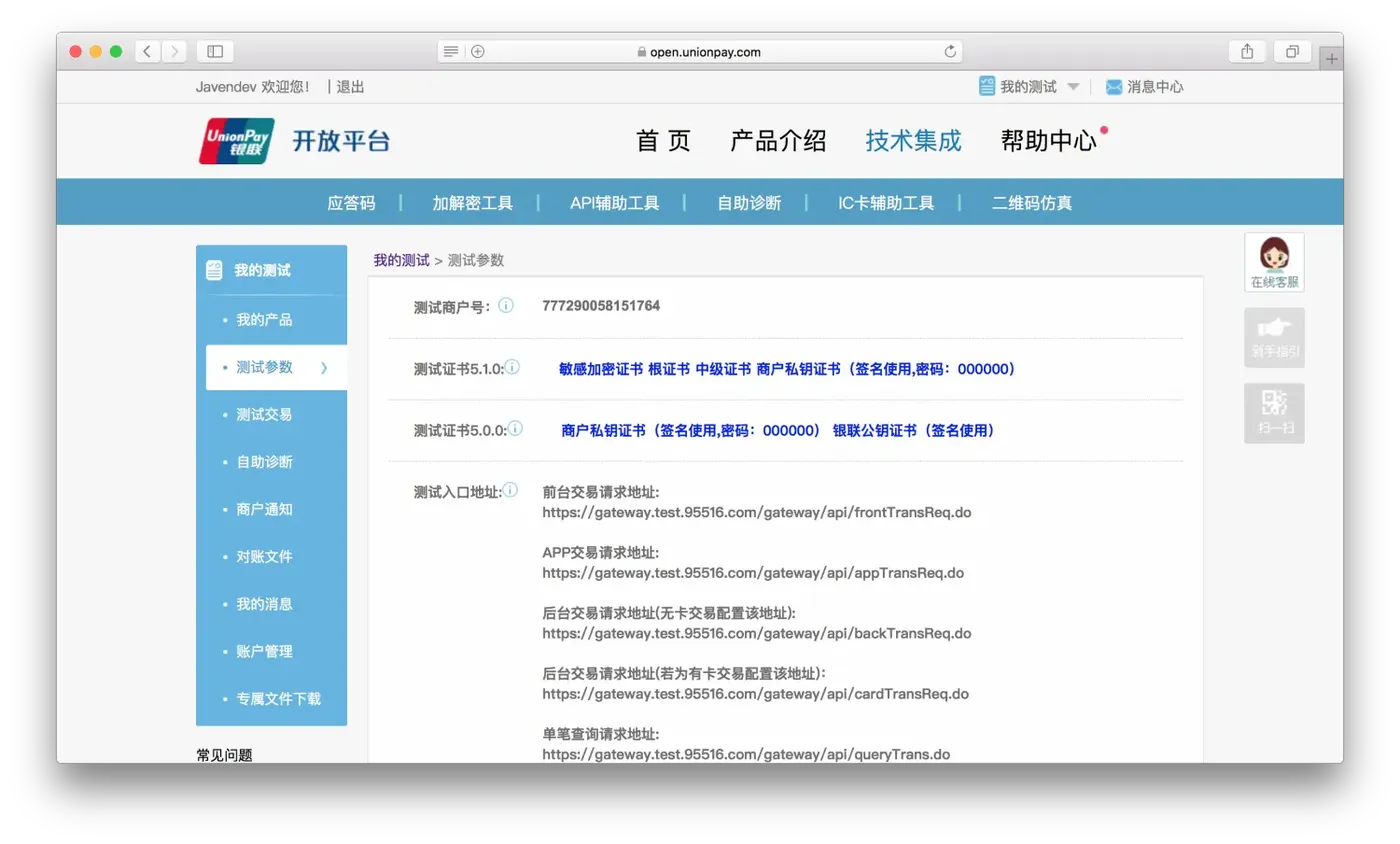This screenshot has width=1400, height=844.
Task: Click the Safari share icon
Action: (1246, 51)
